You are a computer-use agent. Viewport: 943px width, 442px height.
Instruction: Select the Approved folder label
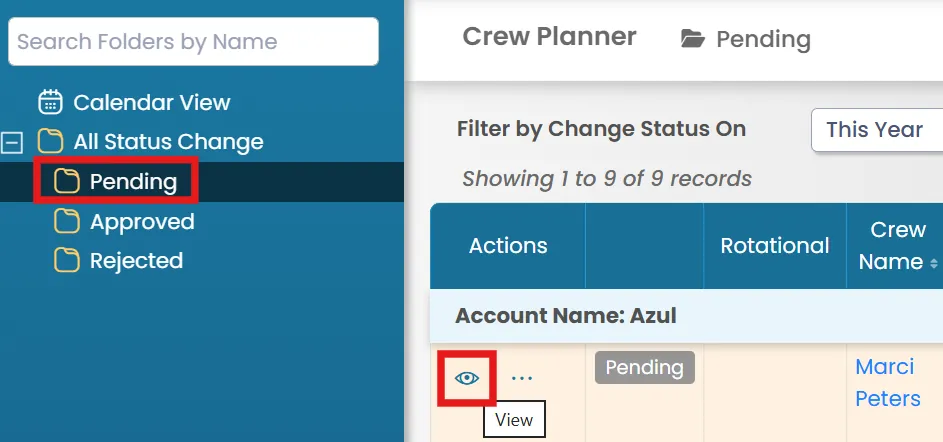click(142, 222)
